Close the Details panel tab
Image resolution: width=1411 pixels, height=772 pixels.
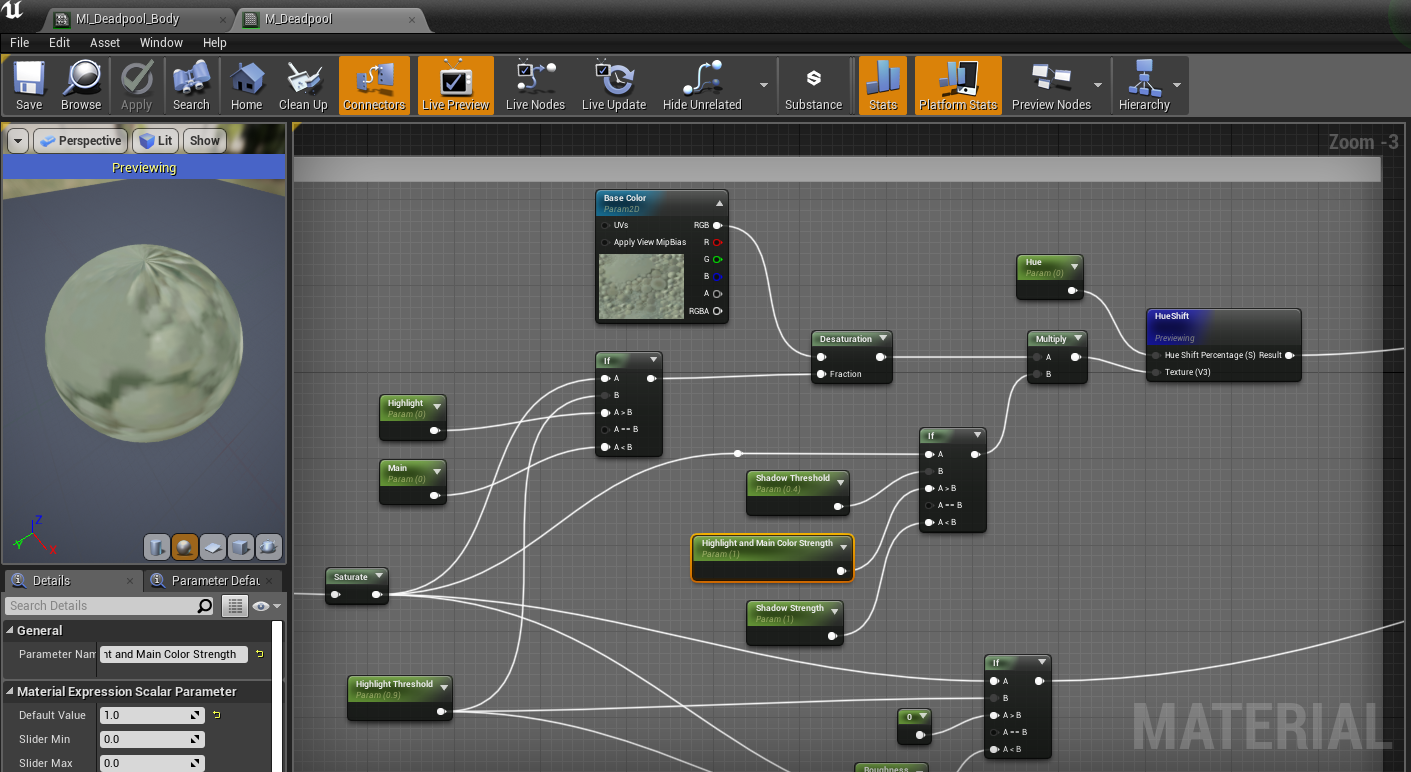[129, 581]
